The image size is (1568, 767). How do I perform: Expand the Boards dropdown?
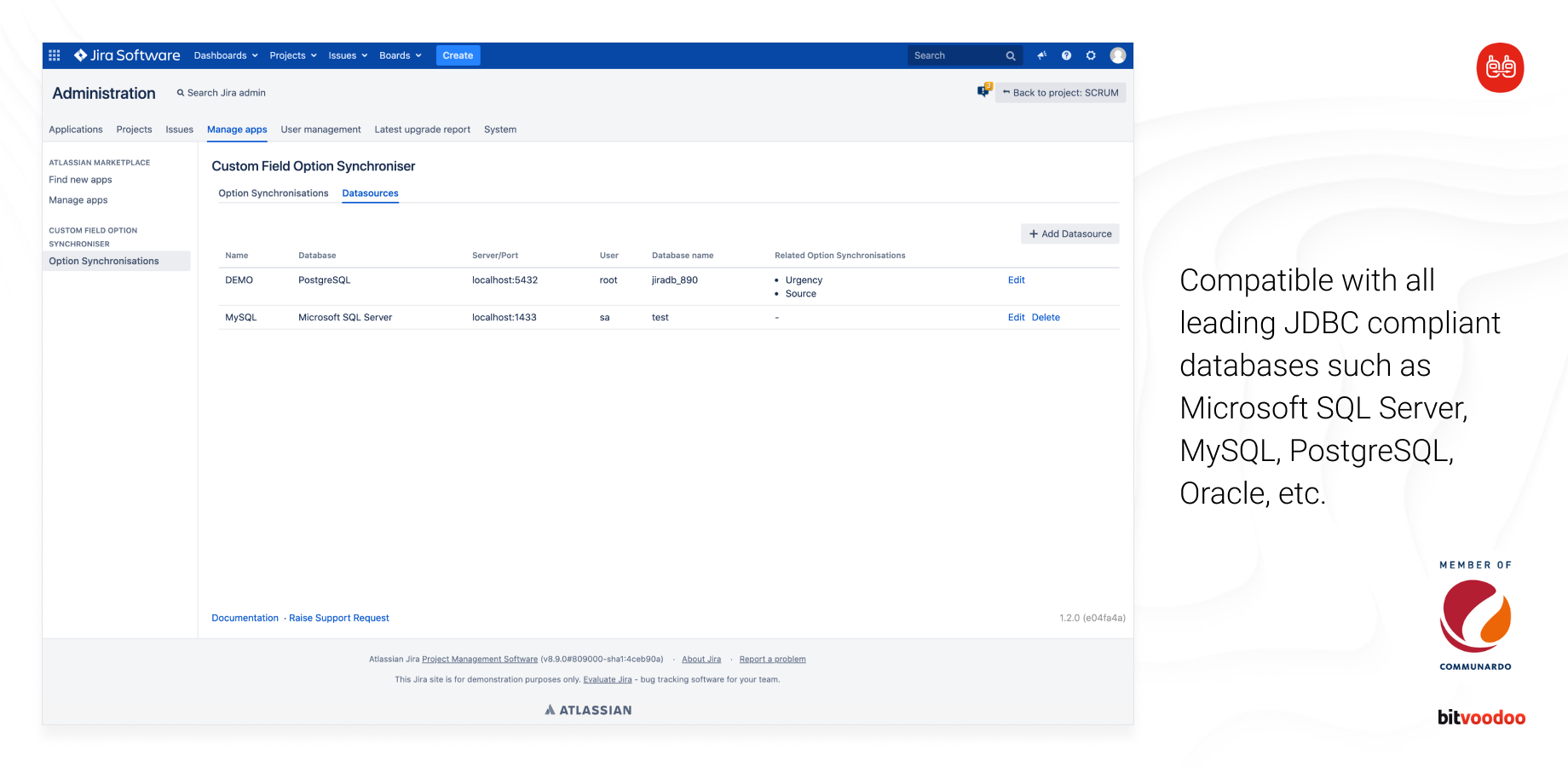pos(401,55)
